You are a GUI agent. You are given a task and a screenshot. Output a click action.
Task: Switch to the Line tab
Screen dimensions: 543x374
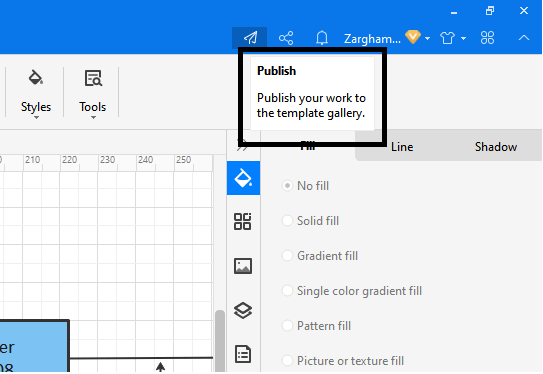402,147
